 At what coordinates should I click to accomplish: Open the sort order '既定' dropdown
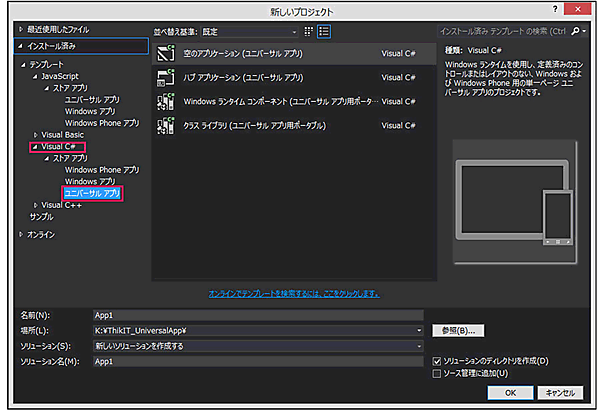pos(250,32)
